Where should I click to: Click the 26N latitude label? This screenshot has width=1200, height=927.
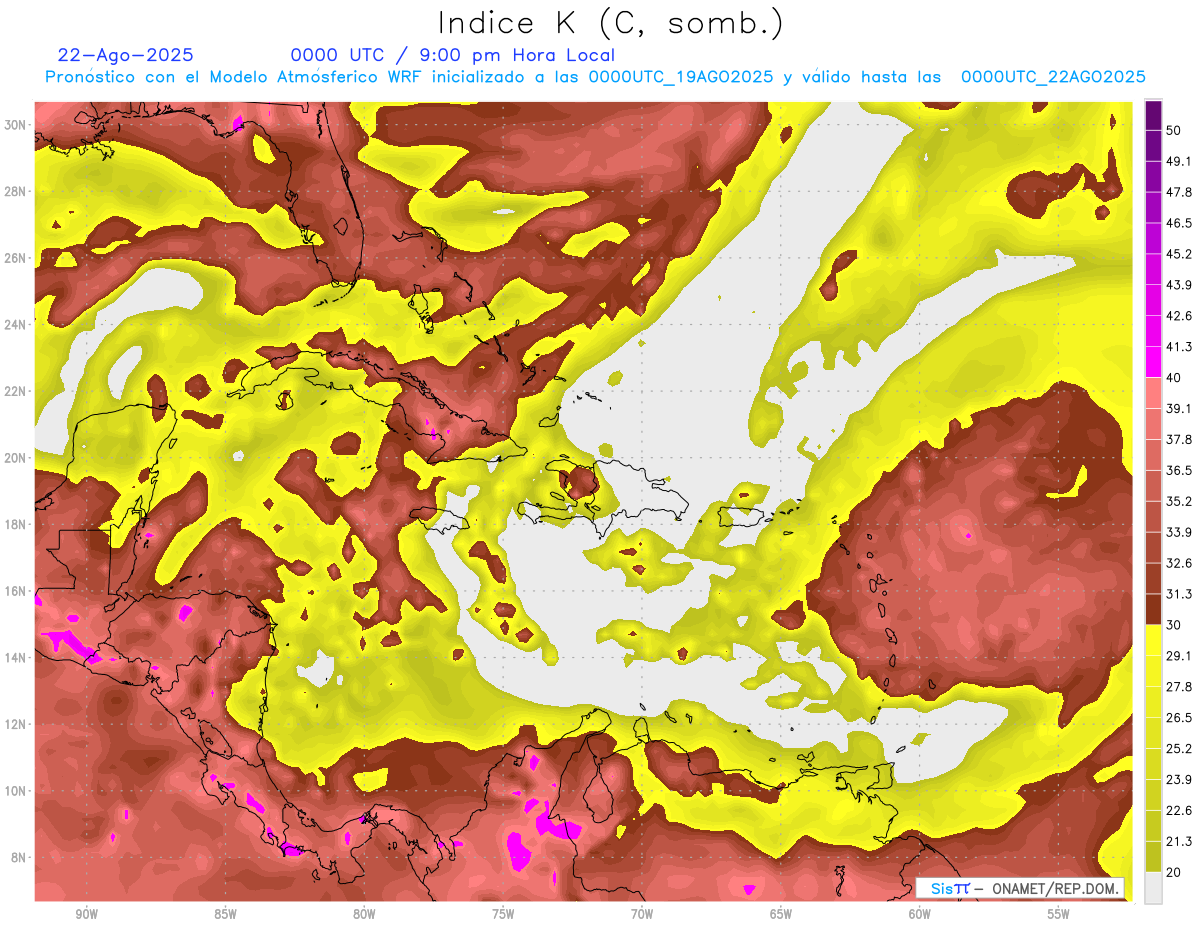click(17, 258)
